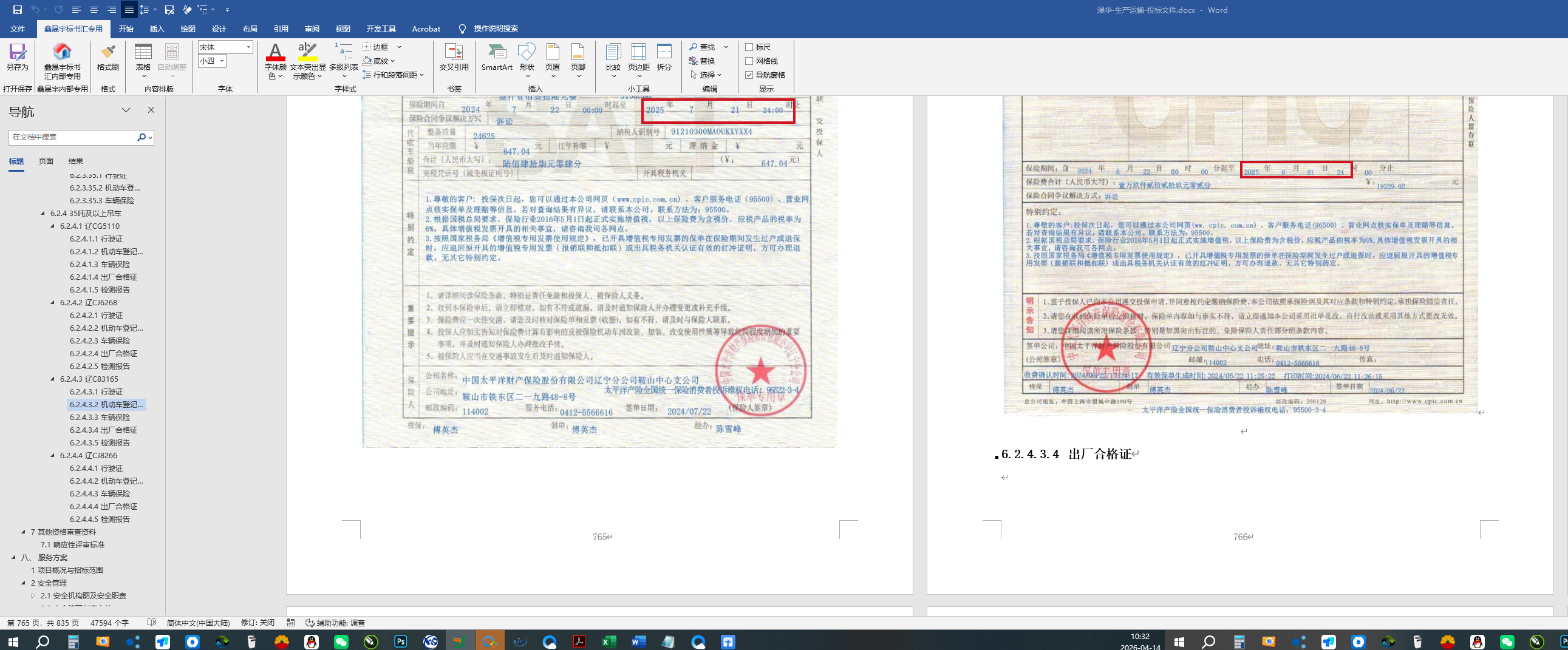Switch to the Acrobat ribbon tab
Screen dimensions: 1568x650
click(426, 29)
